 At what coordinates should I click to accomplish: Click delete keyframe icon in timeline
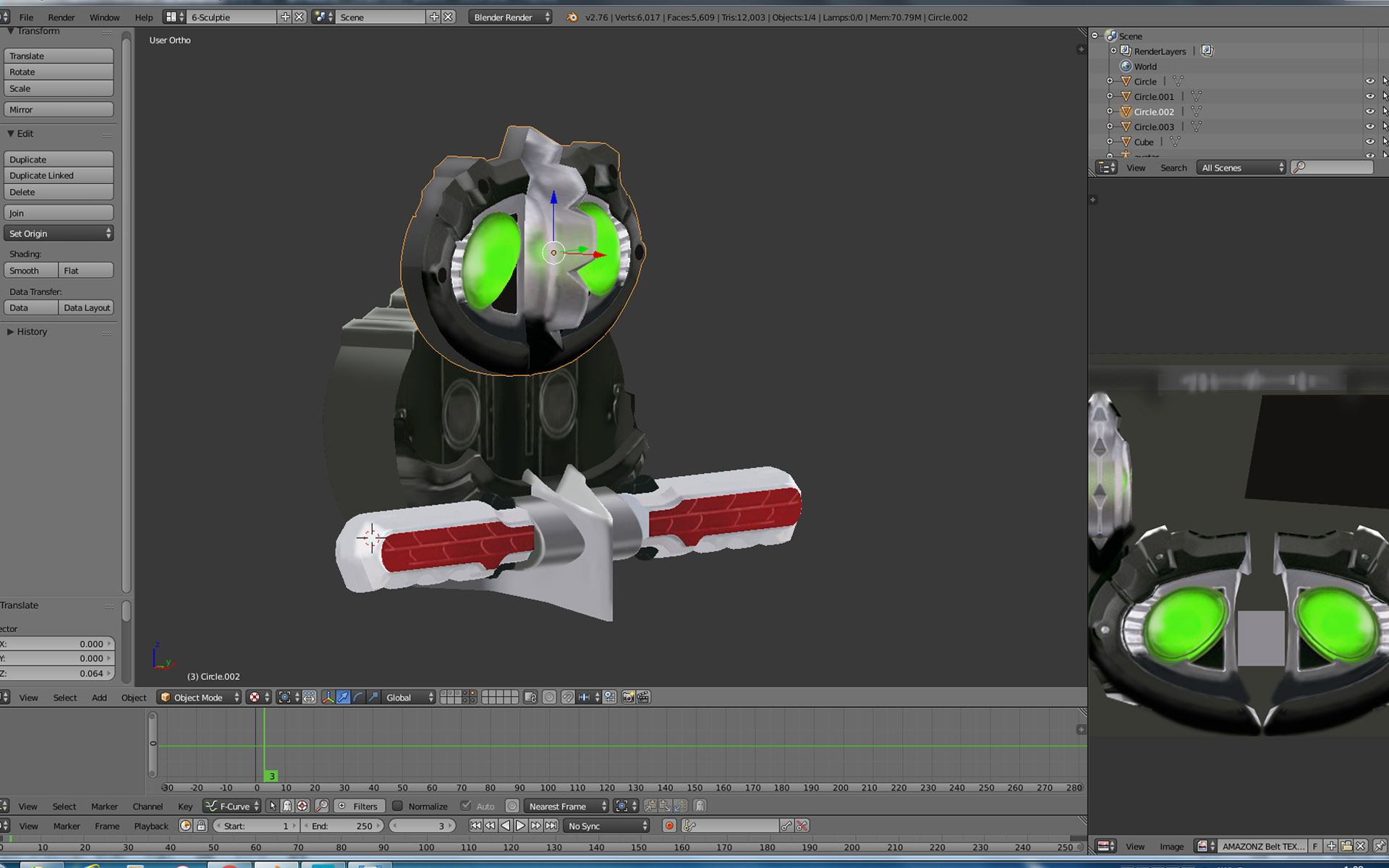coord(802,826)
